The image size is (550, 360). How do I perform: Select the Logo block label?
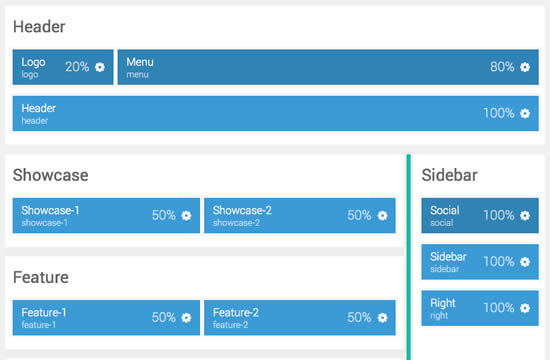33,62
